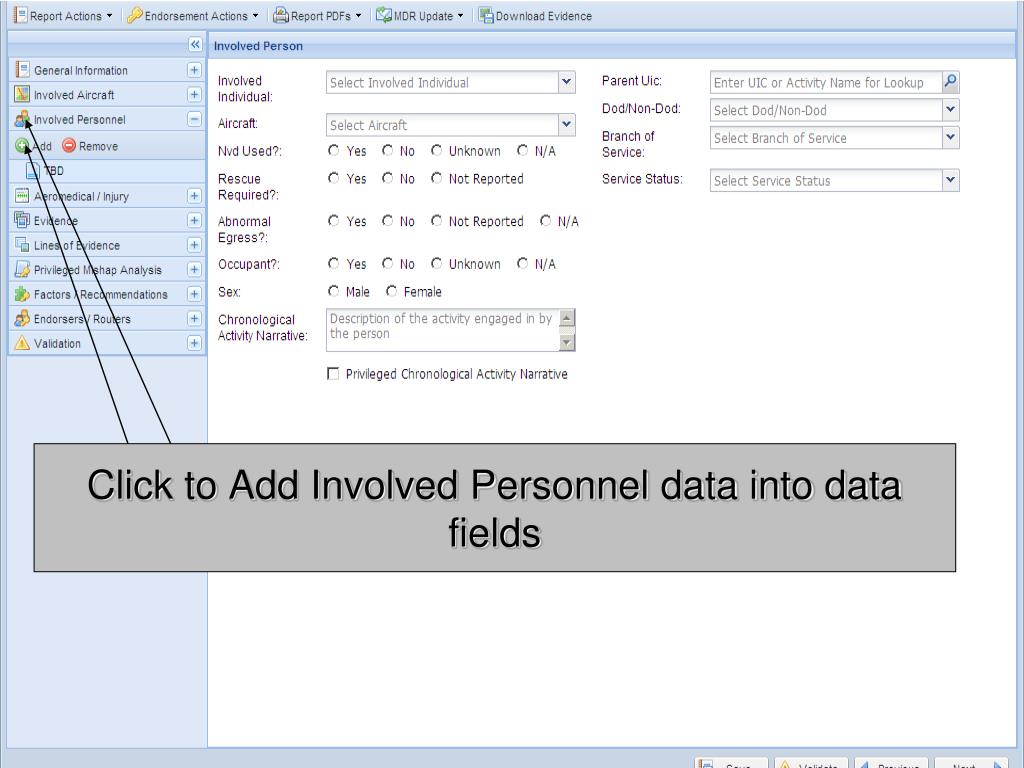1024x768 pixels.
Task: Click the Chronological Activity Narrative text area
Action: point(443,330)
